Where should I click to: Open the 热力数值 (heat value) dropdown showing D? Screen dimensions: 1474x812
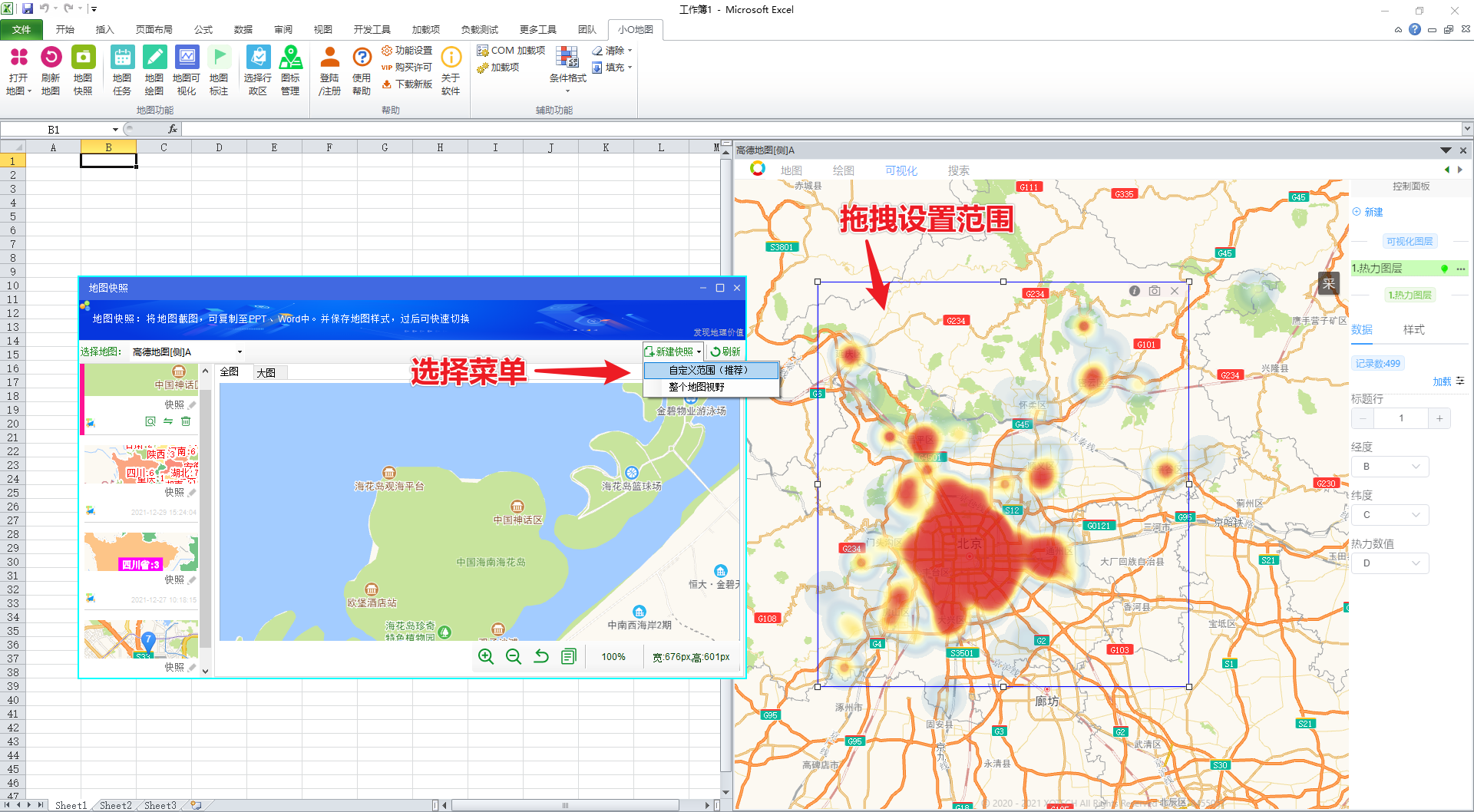click(x=1390, y=563)
